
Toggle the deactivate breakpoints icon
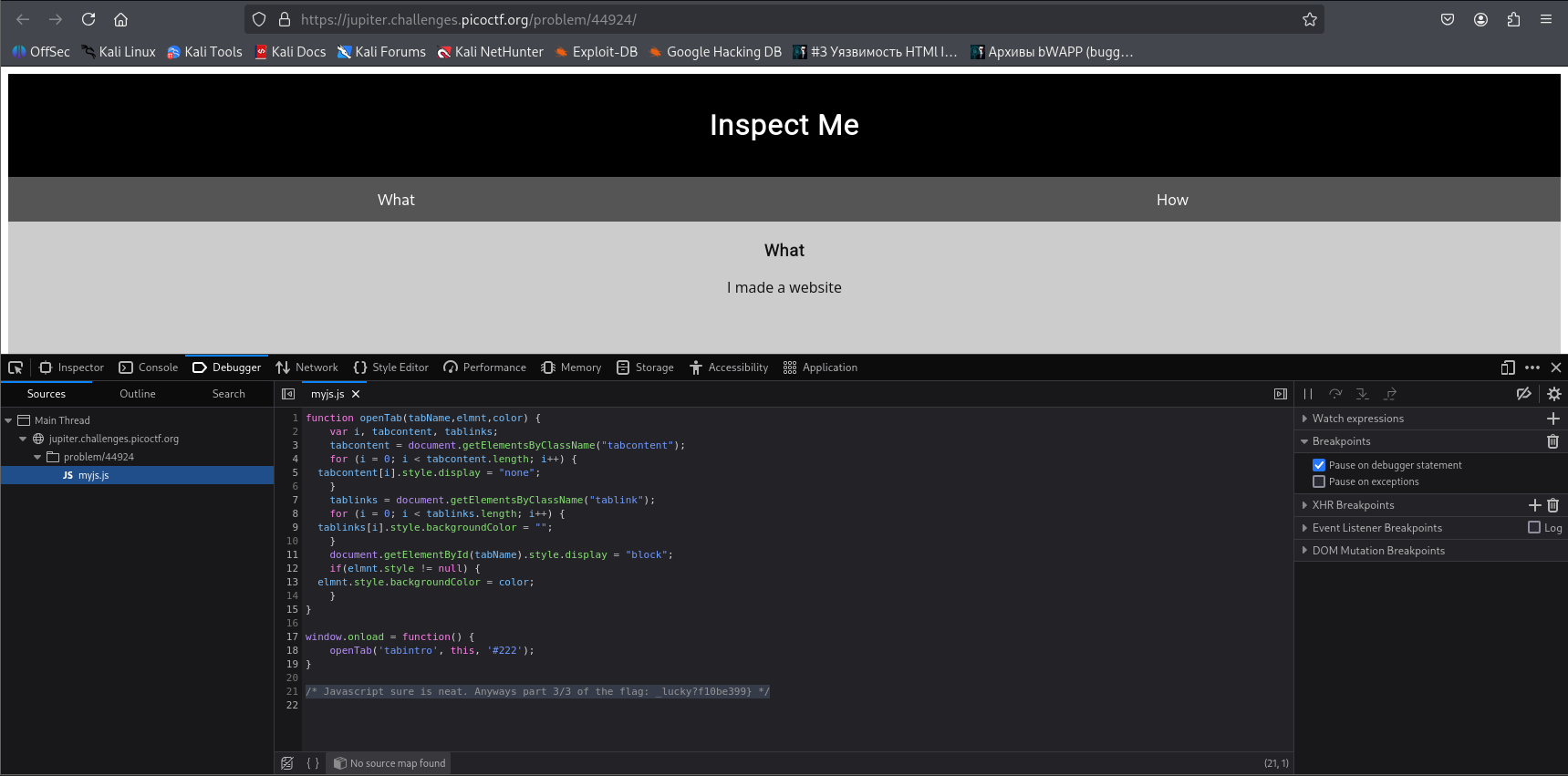1523,394
